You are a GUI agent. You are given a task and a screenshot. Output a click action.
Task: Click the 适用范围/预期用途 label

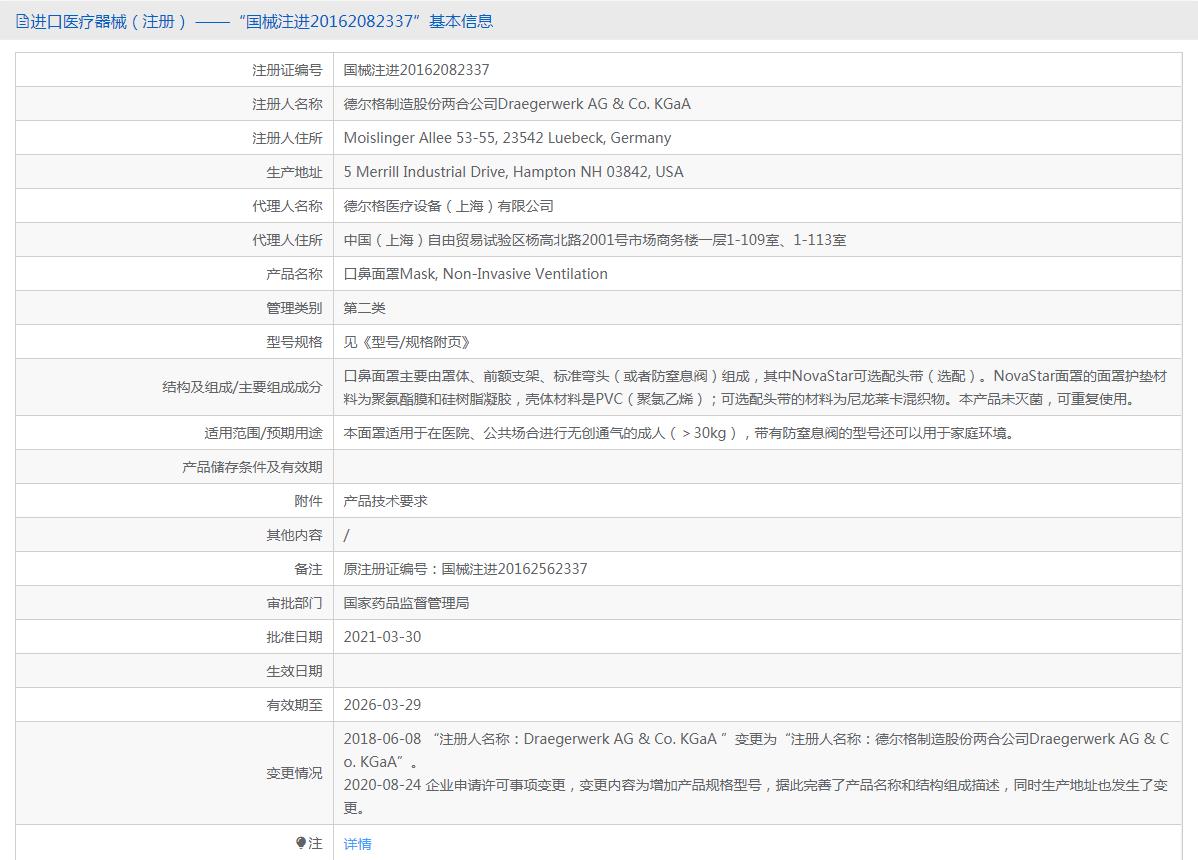263,433
